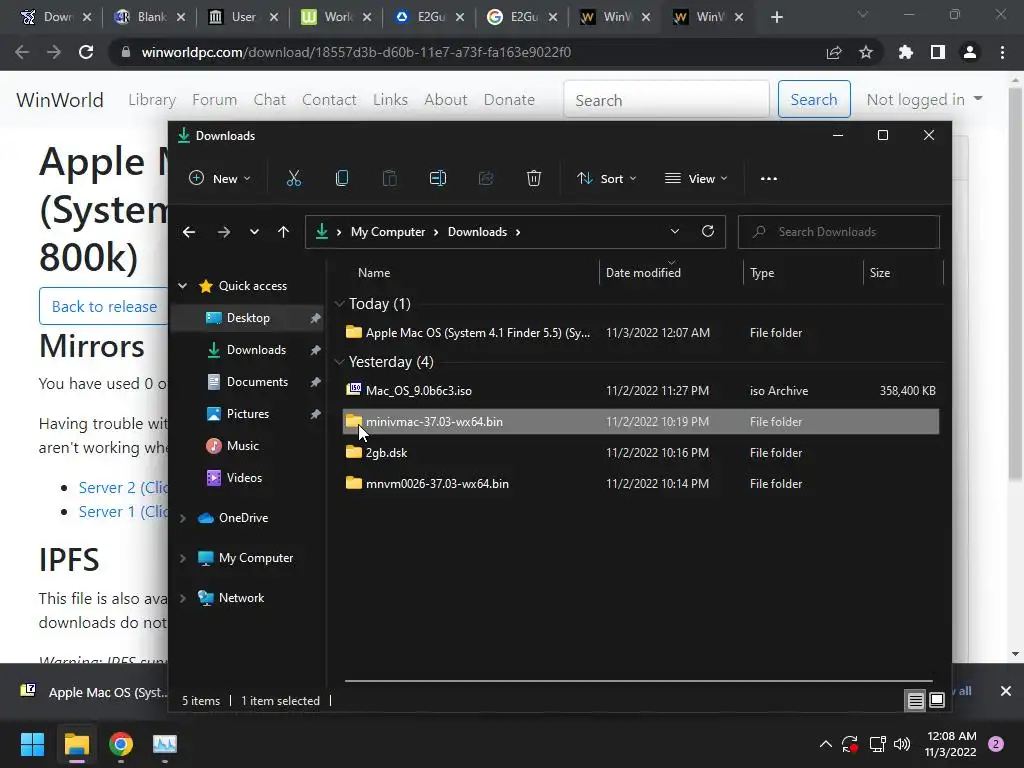1024x768 pixels.
Task: Open Chrome three-dot menu
Action: click(x=1002, y=52)
